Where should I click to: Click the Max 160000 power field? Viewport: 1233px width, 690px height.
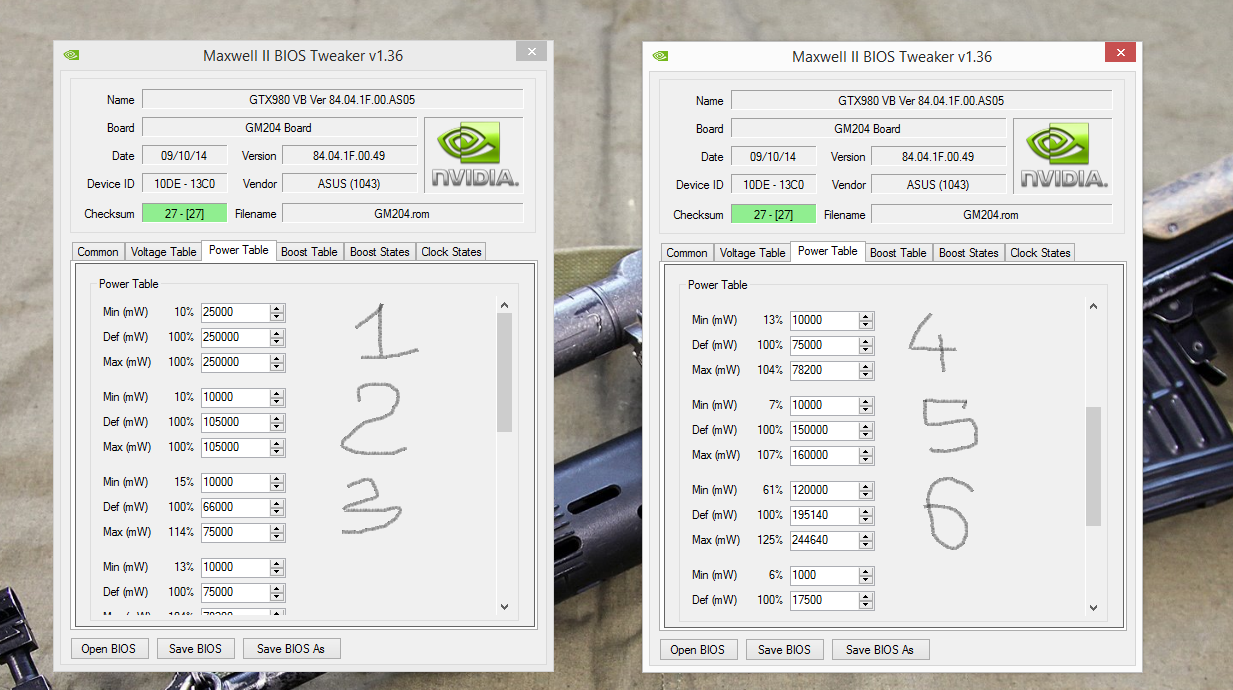coord(824,455)
